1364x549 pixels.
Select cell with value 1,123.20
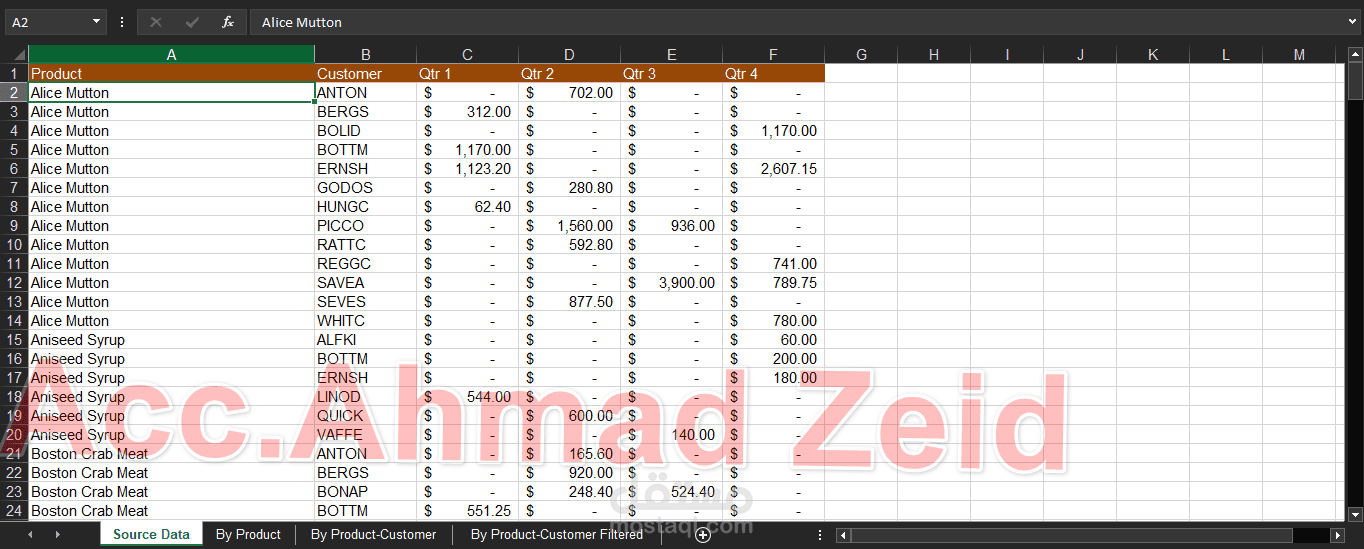(467, 169)
